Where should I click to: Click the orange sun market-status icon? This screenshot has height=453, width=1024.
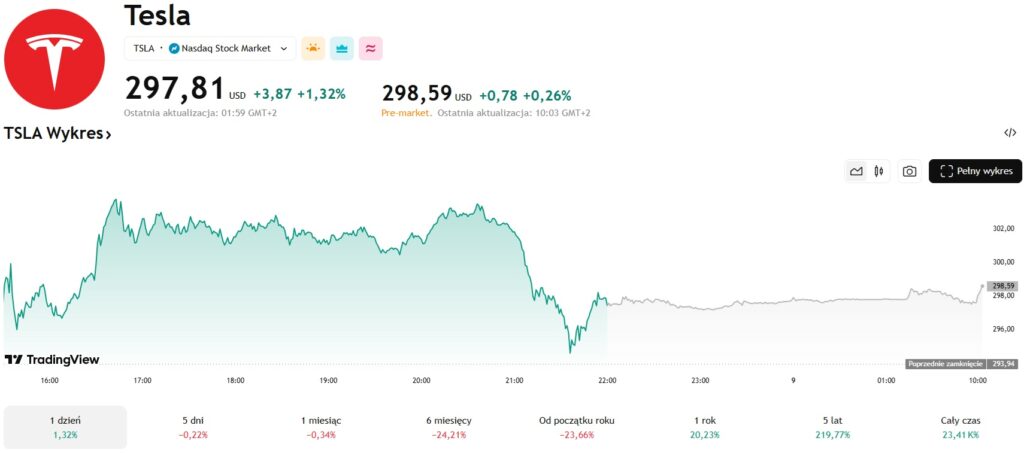313,48
